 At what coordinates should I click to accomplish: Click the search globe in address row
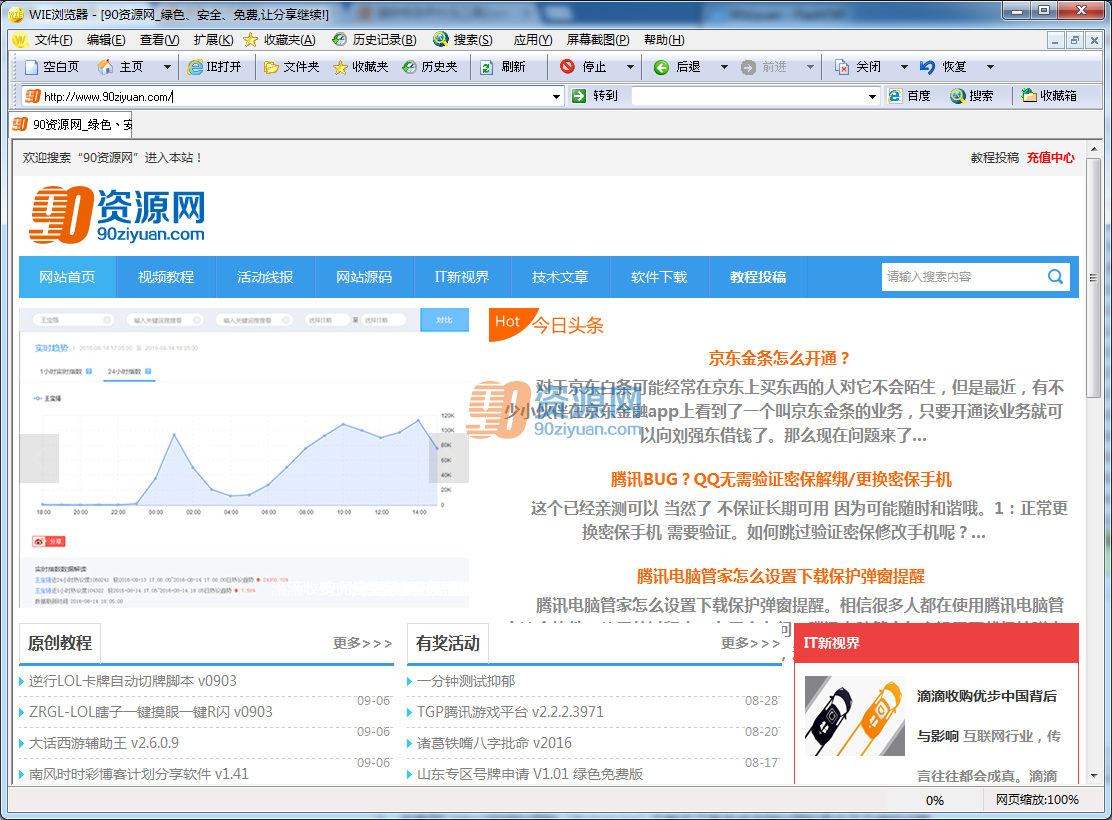pos(957,96)
